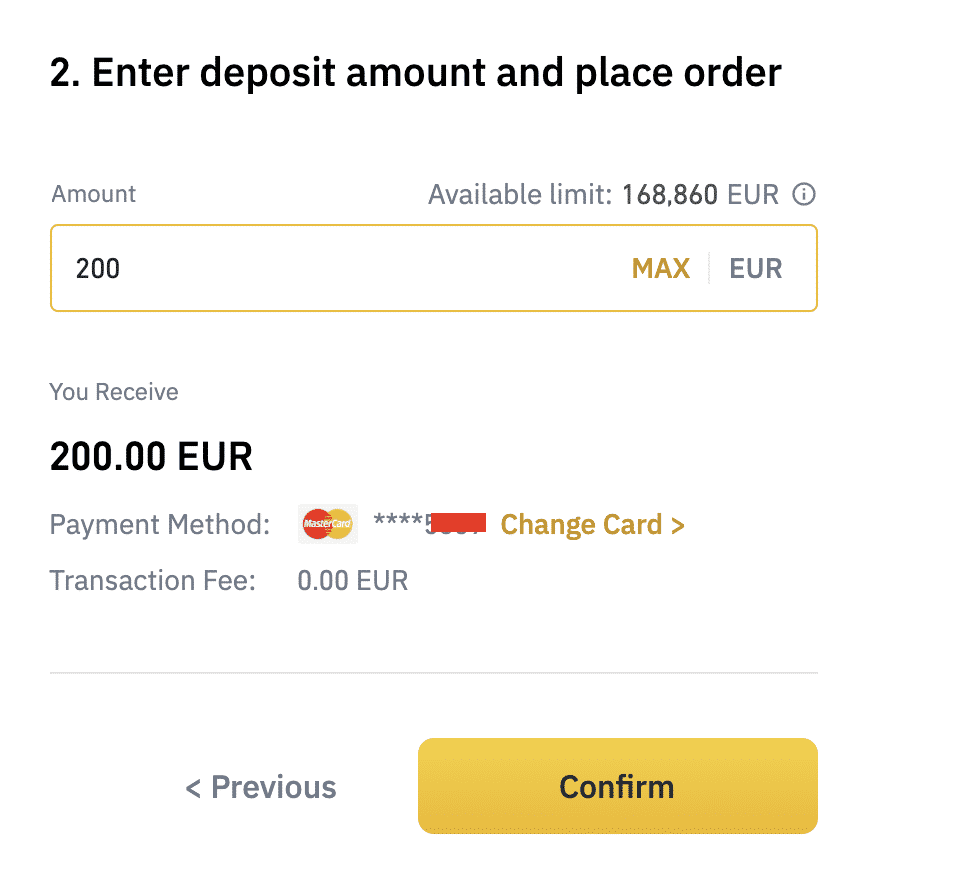Image resolution: width=968 pixels, height=892 pixels.
Task: Click the arrow after Change Card
Action: [x=678, y=526]
